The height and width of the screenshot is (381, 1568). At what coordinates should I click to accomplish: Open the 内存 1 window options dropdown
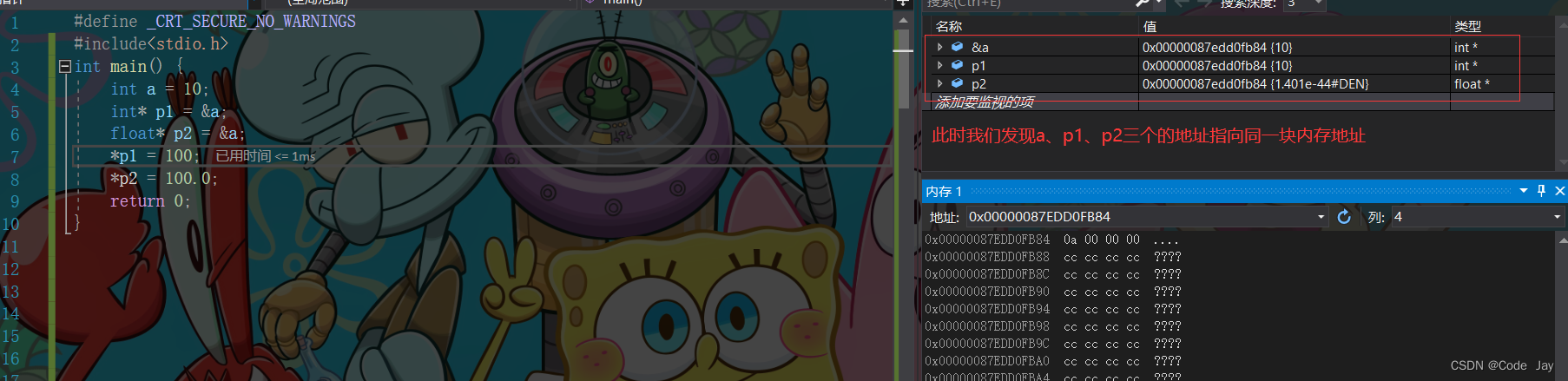click(1524, 191)
